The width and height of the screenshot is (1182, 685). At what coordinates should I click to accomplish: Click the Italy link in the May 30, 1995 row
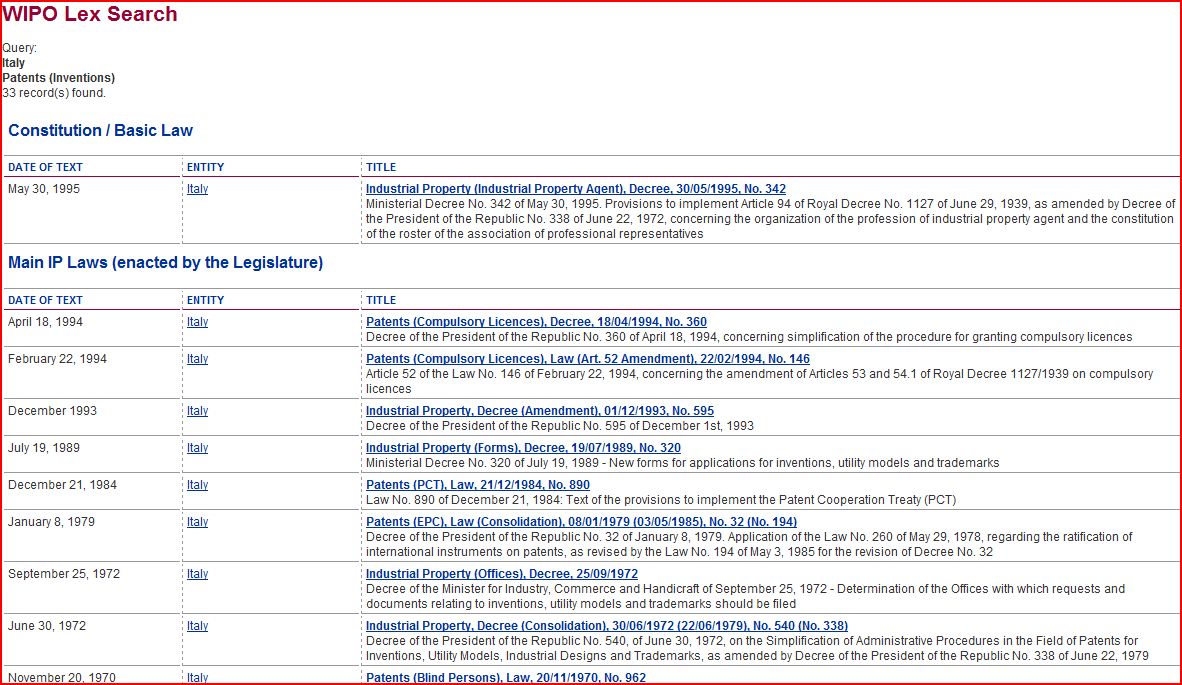coord(198,189)
